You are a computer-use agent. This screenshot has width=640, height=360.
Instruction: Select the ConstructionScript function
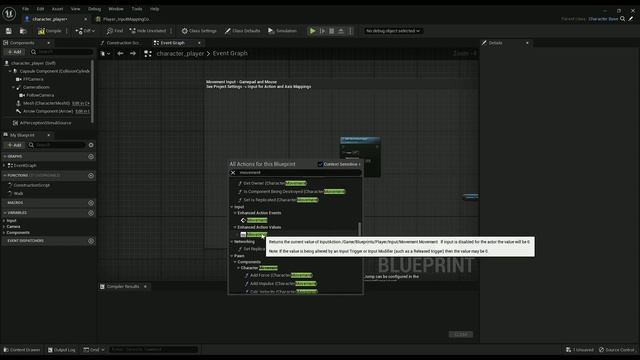pyautogui.click(x=31, y=185)
